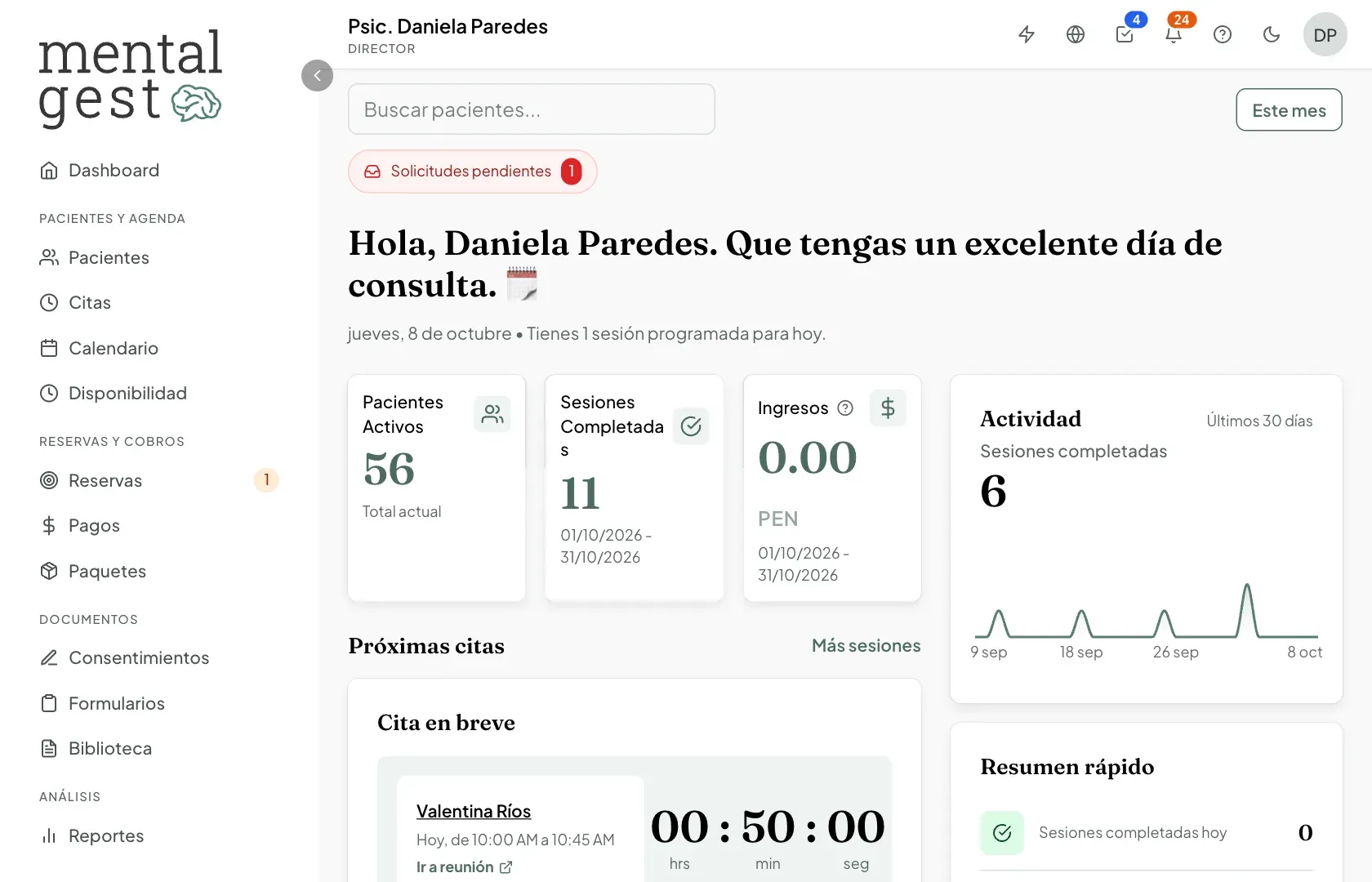The image size is (1372, 882).
Task: Open the tasks checklist icon with badge 4
Action: (x=1125, y=34)
